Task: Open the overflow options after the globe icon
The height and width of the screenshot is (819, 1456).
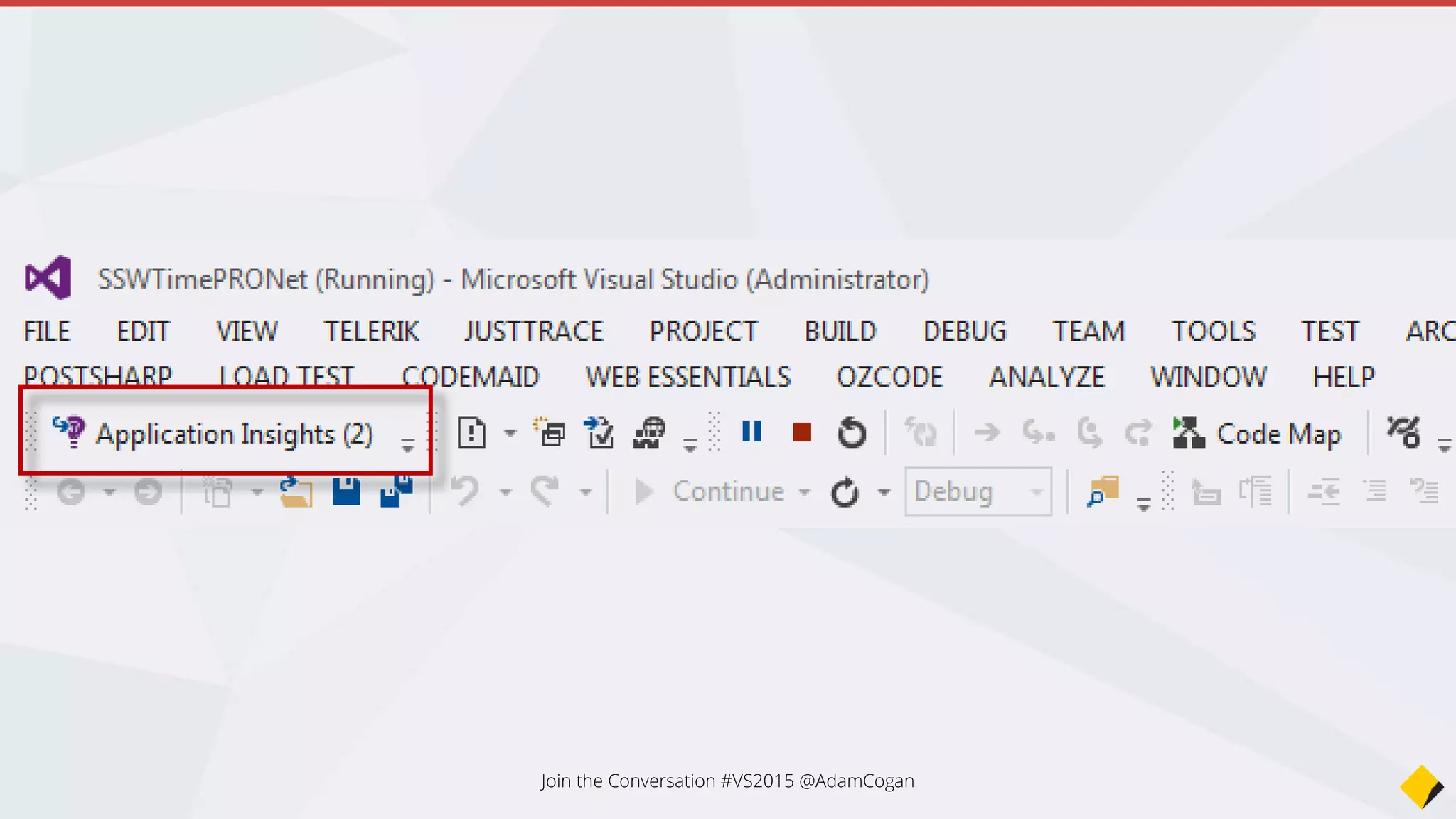Action: tap(690, 445)
